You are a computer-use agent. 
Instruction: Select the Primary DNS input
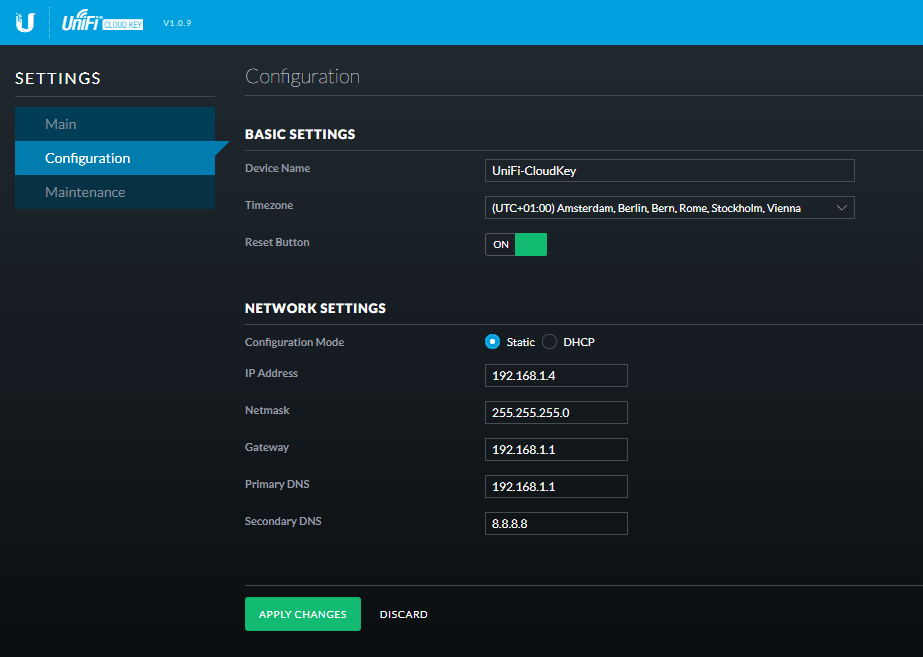pos(556,486)
